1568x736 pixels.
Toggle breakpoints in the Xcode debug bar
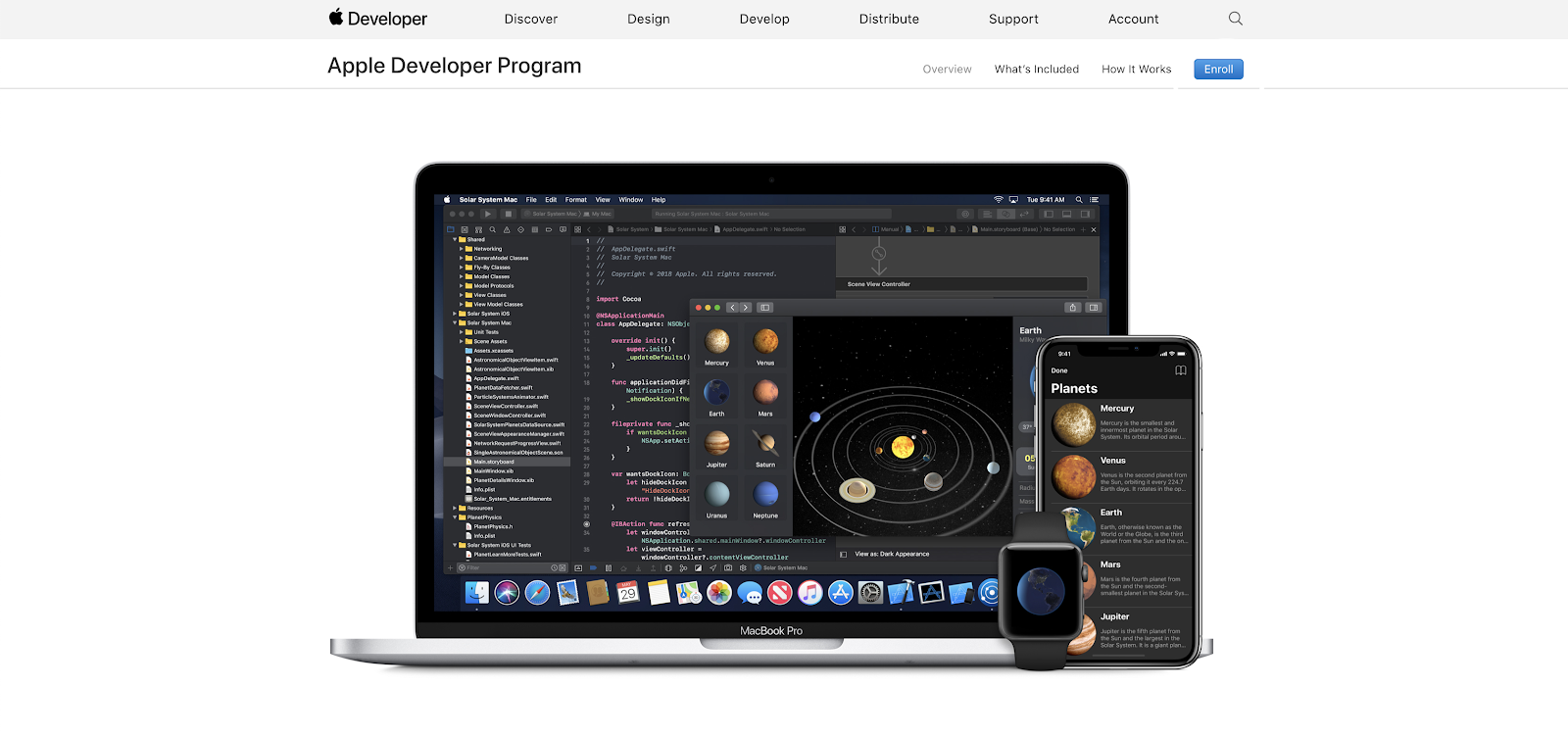click(593, 567)
